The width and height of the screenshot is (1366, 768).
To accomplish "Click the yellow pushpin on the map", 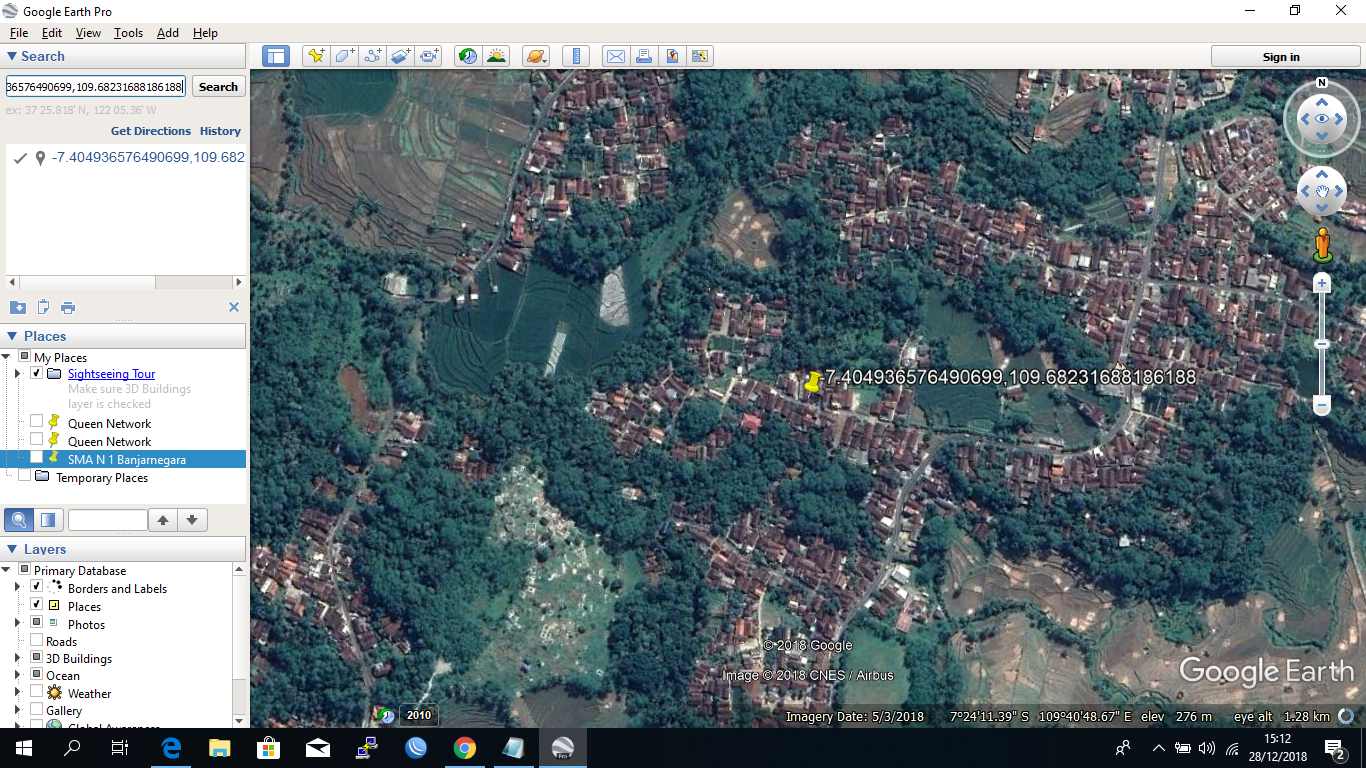I will 813,381.
